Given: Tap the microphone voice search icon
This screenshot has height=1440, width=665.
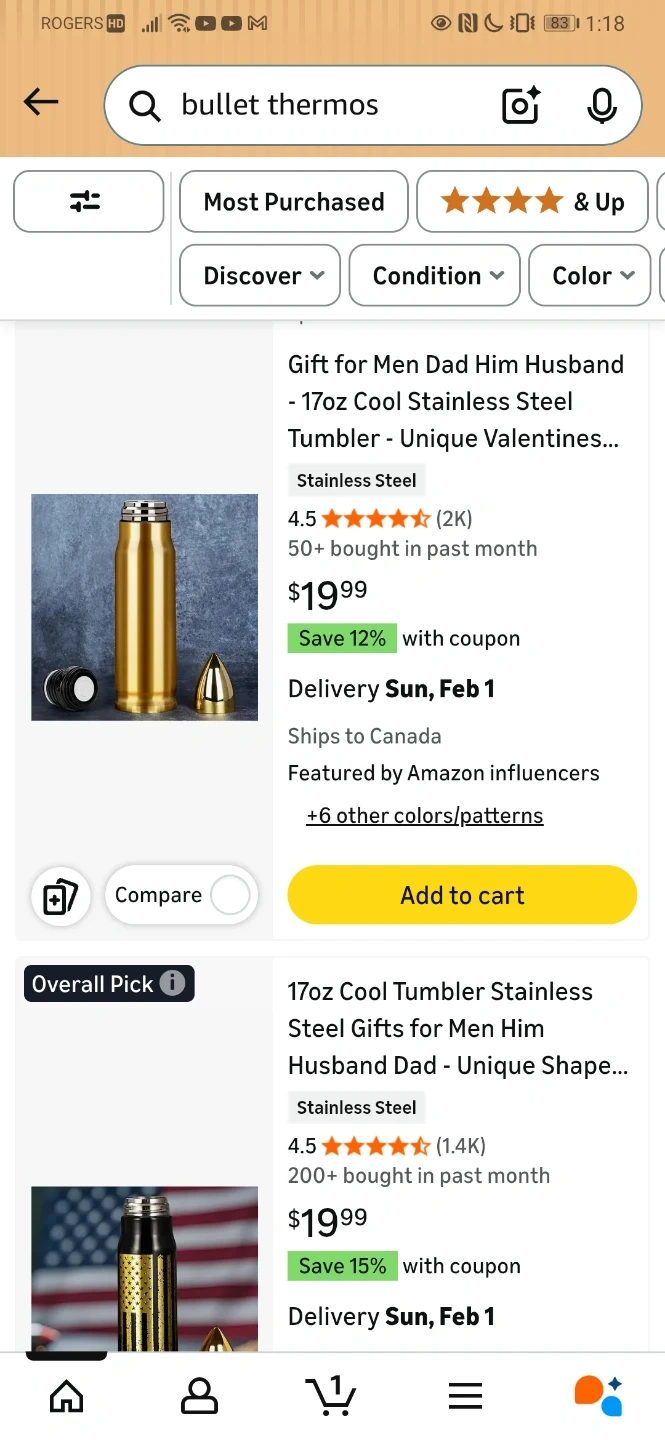Looking at the screenshot, I should (x=602, y=105).
